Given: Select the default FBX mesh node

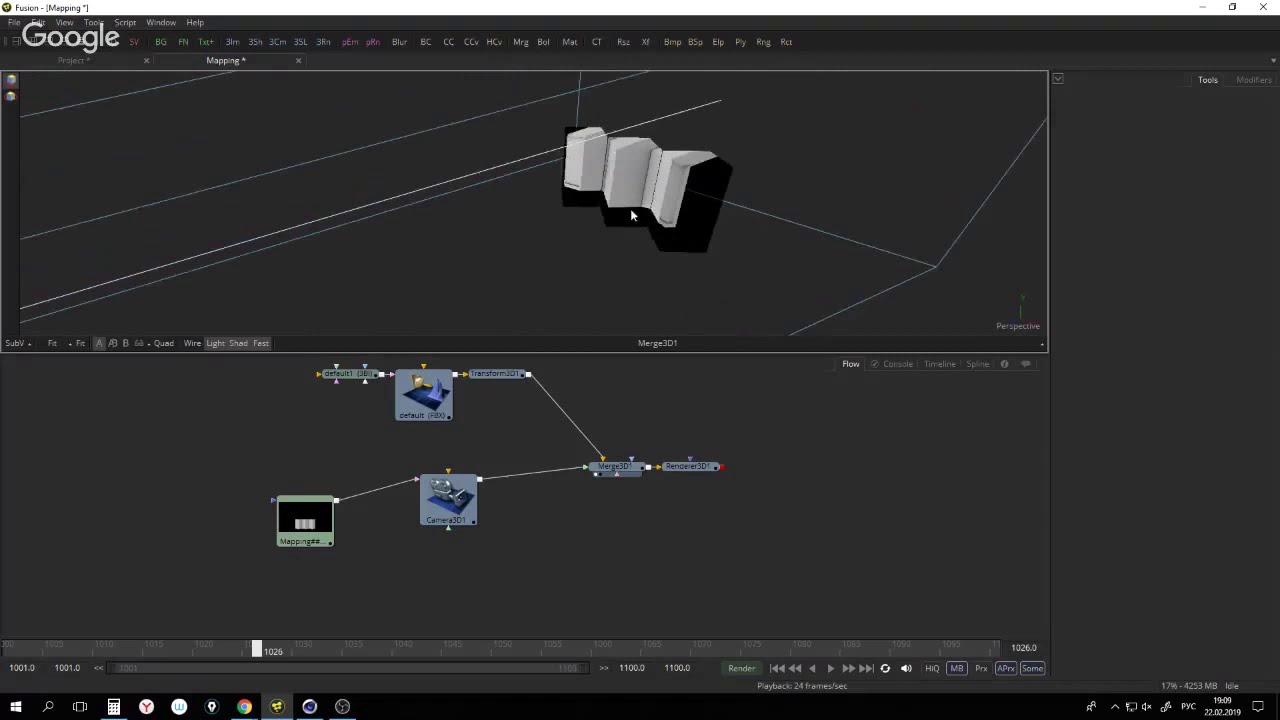Looking at the screenshot, I should (x=424, y=394).
